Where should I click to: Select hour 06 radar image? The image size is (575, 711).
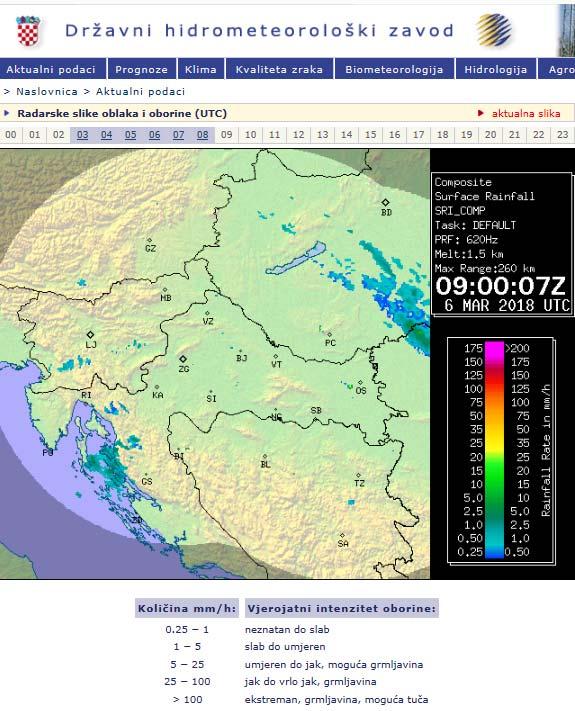(x=155, y=135)
